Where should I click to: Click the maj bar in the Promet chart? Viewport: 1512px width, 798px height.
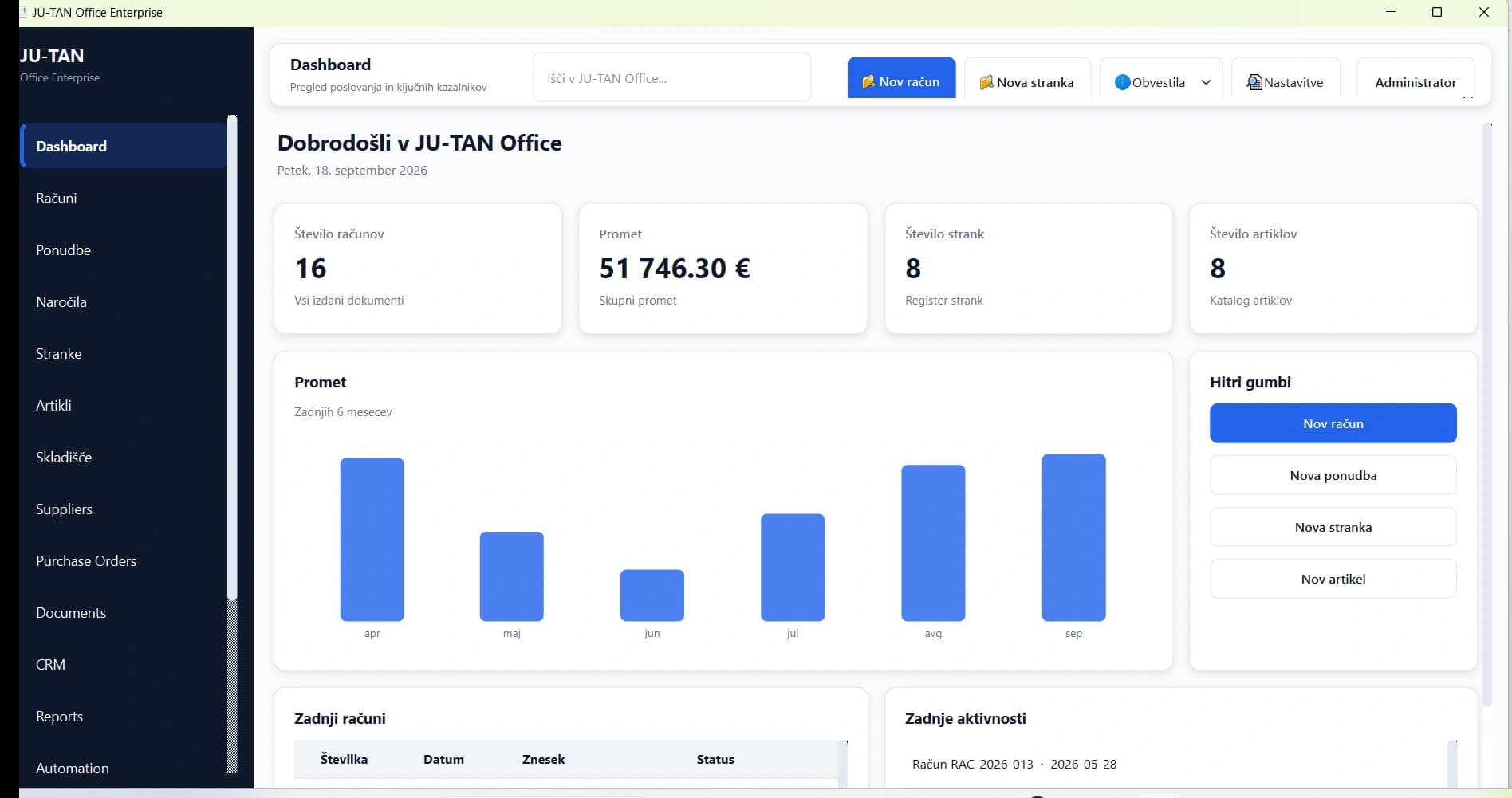tap(512, 576)
